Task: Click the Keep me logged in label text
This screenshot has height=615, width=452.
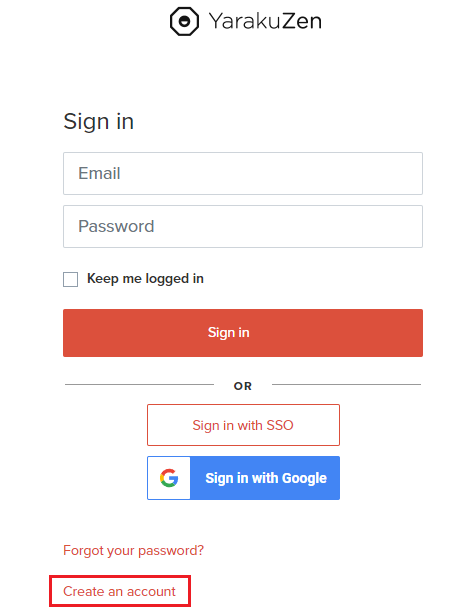Action: [x=145, y=279]
